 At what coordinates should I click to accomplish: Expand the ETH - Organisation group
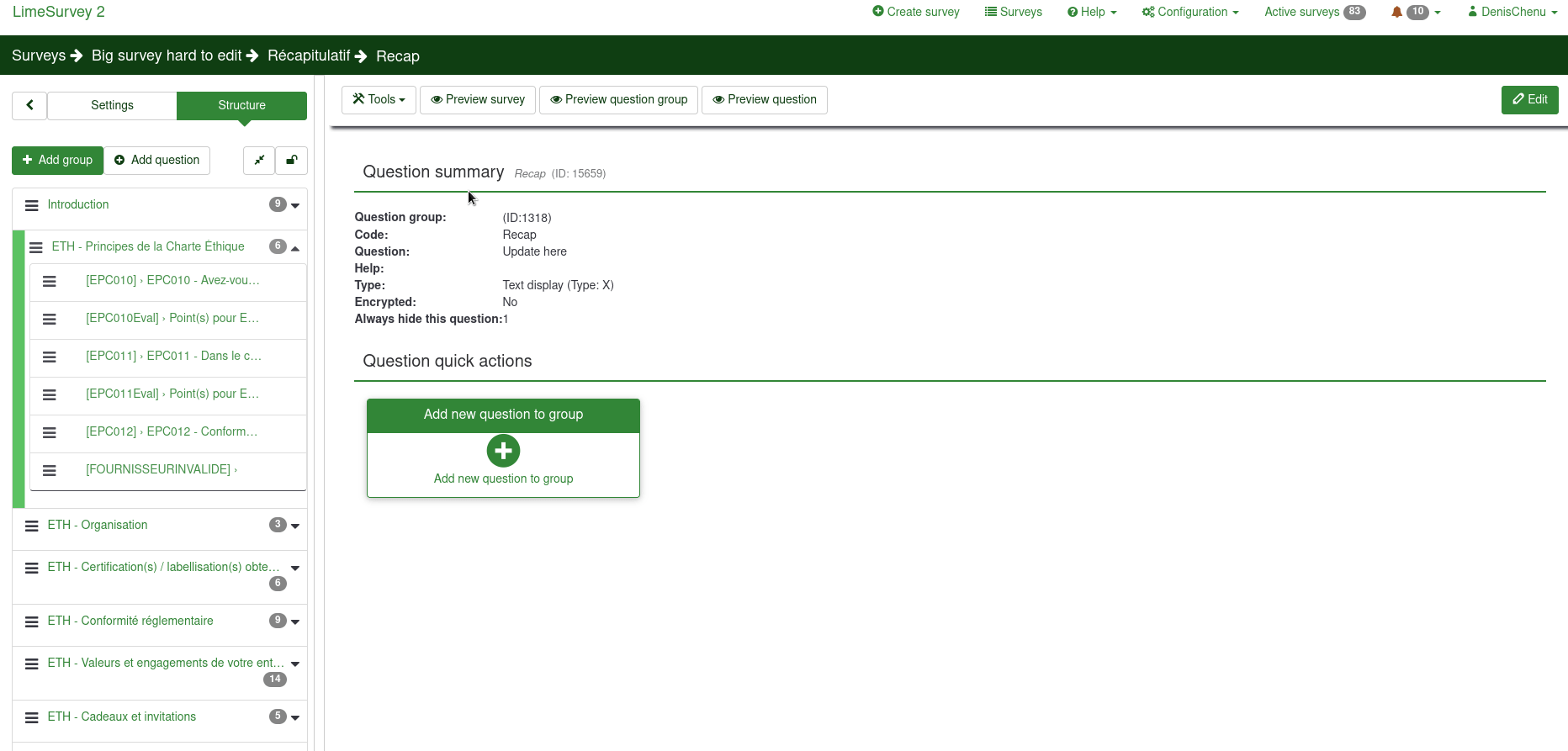pyautogui.click(x=295, y=526)
